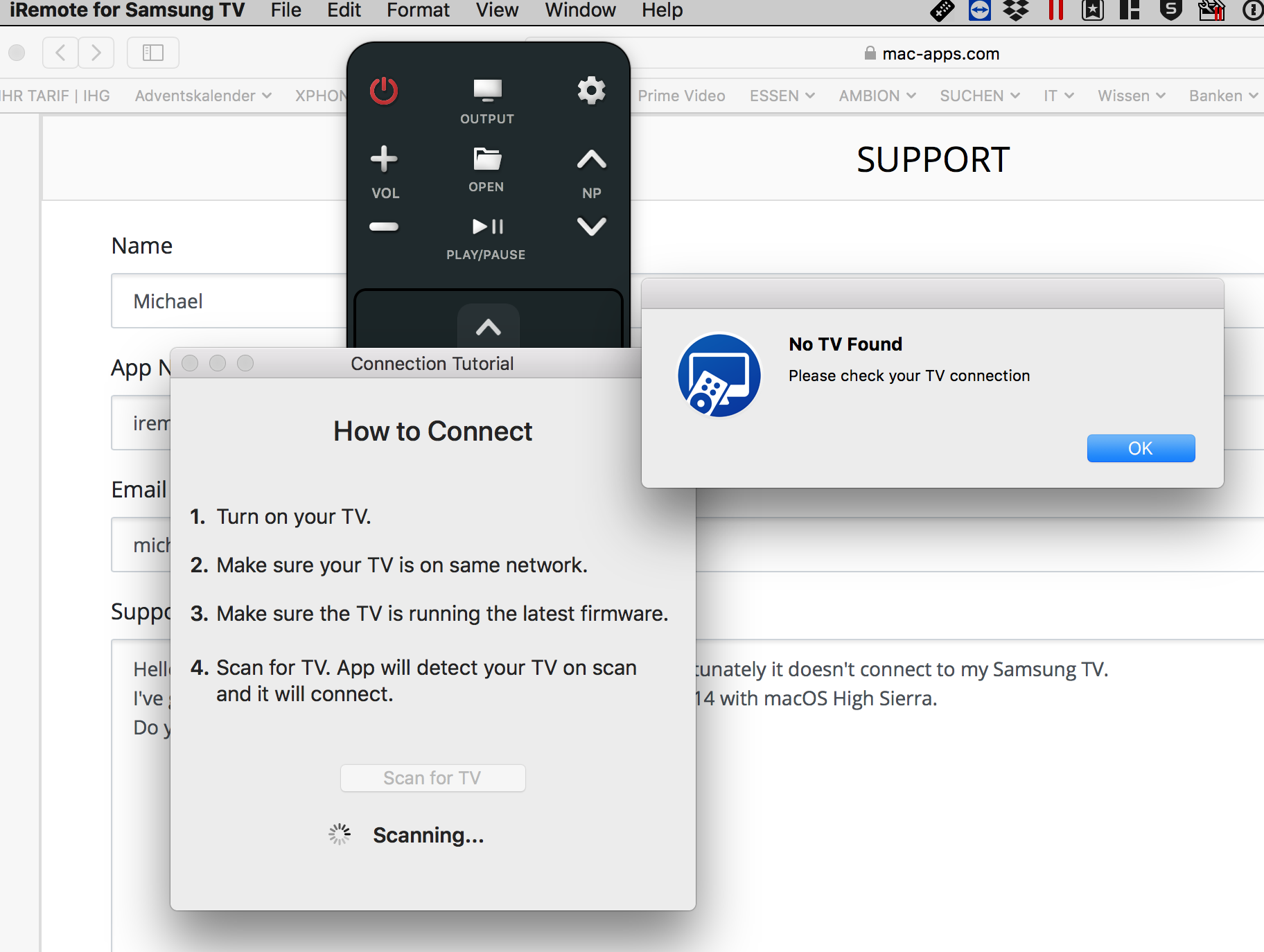The height and width of the screenshot is (952, 1264).
Task: Open the Prime Video bookmark
Action: click(681, 96)
